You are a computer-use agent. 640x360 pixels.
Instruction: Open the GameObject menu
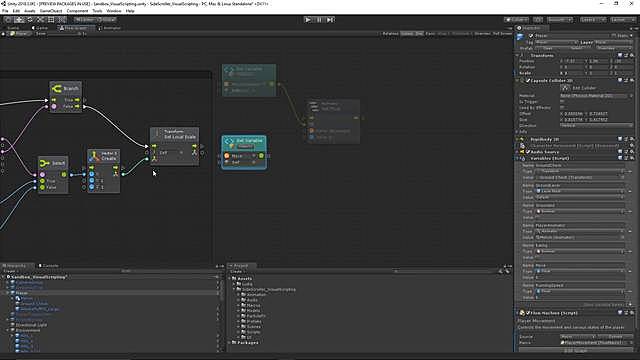pyautogui.click(x=51, y=11)
